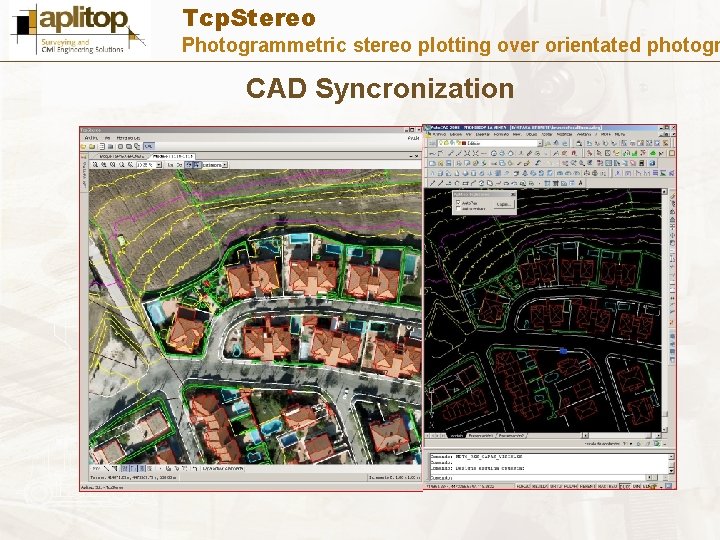
Task: Click the green cloud icon in AutoCAD MDT toolbar
Action: point(653,153)
